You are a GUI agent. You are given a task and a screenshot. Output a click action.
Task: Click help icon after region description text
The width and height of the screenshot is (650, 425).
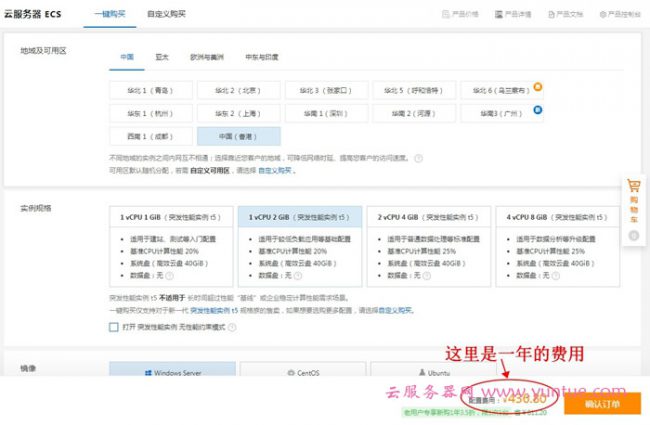tap(419, 158)
